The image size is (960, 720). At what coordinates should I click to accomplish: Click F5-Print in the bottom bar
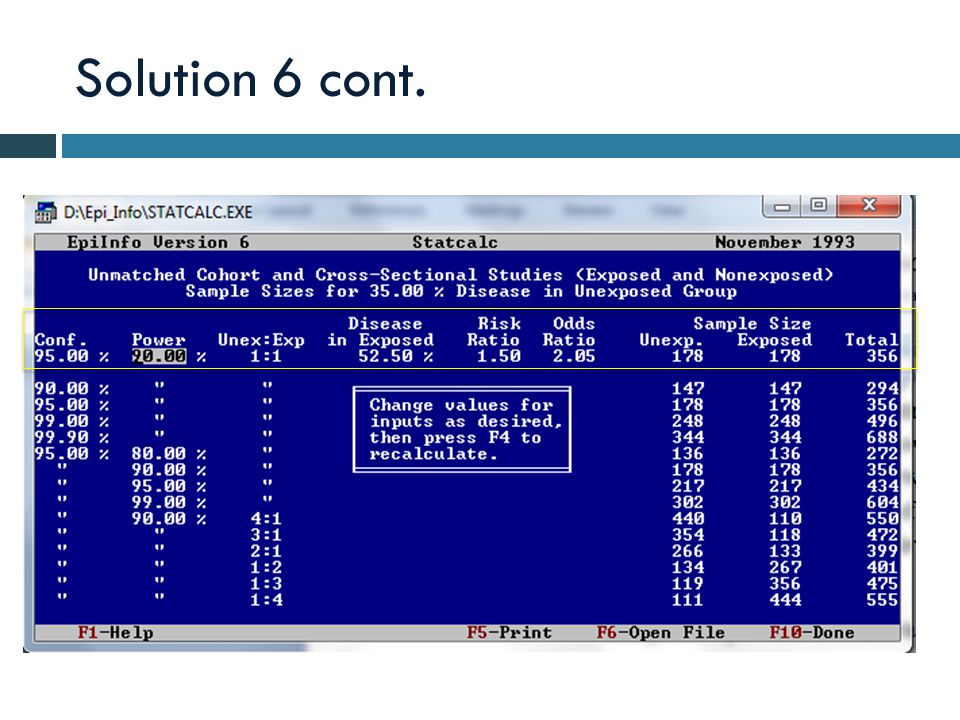coord(509,632)
